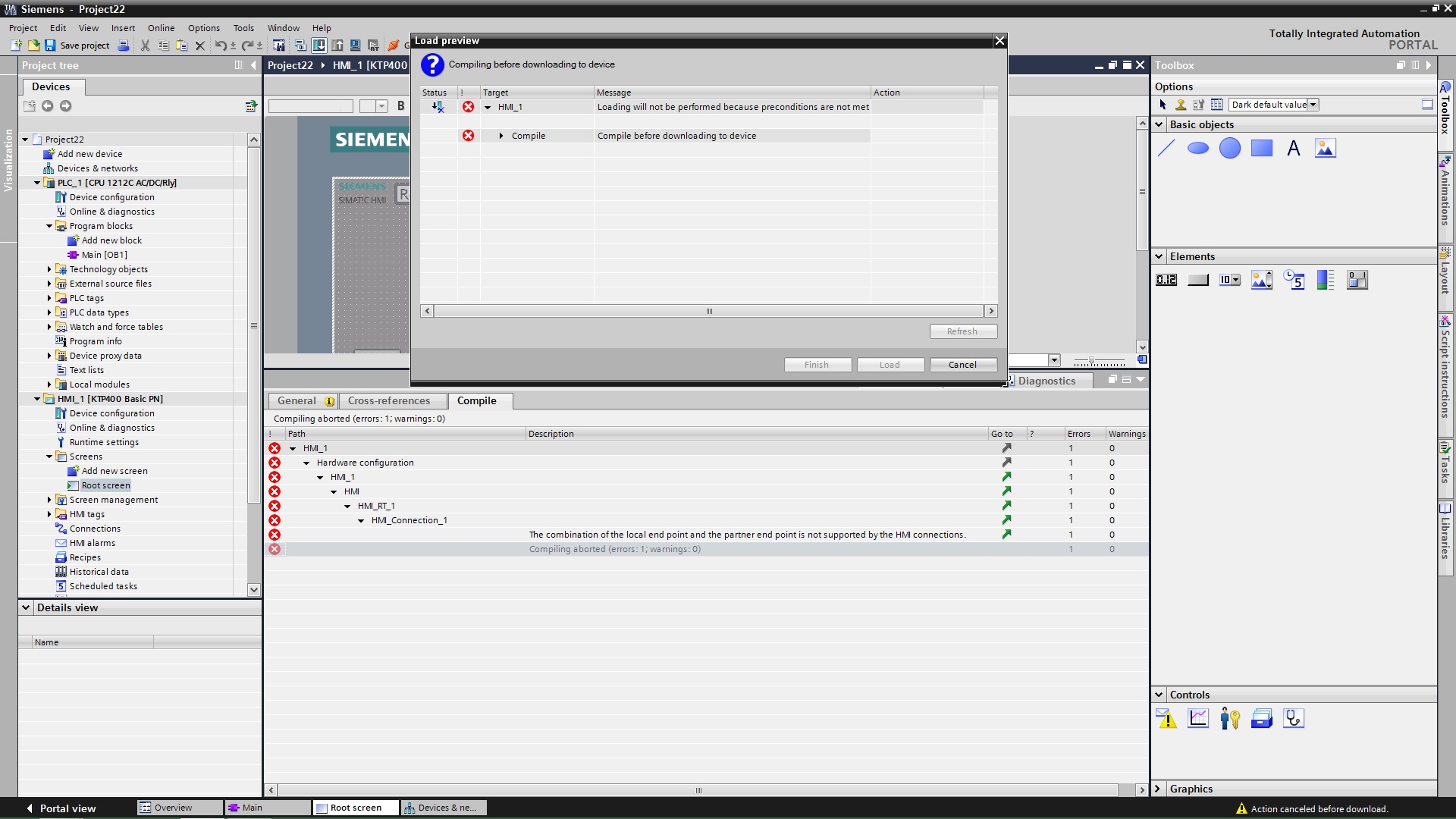This screenshot has width=1456, height=819.
Task: Toggle the stamp mode option in Toolbox
Action: pyautogui.click(x=1181, y=105)
